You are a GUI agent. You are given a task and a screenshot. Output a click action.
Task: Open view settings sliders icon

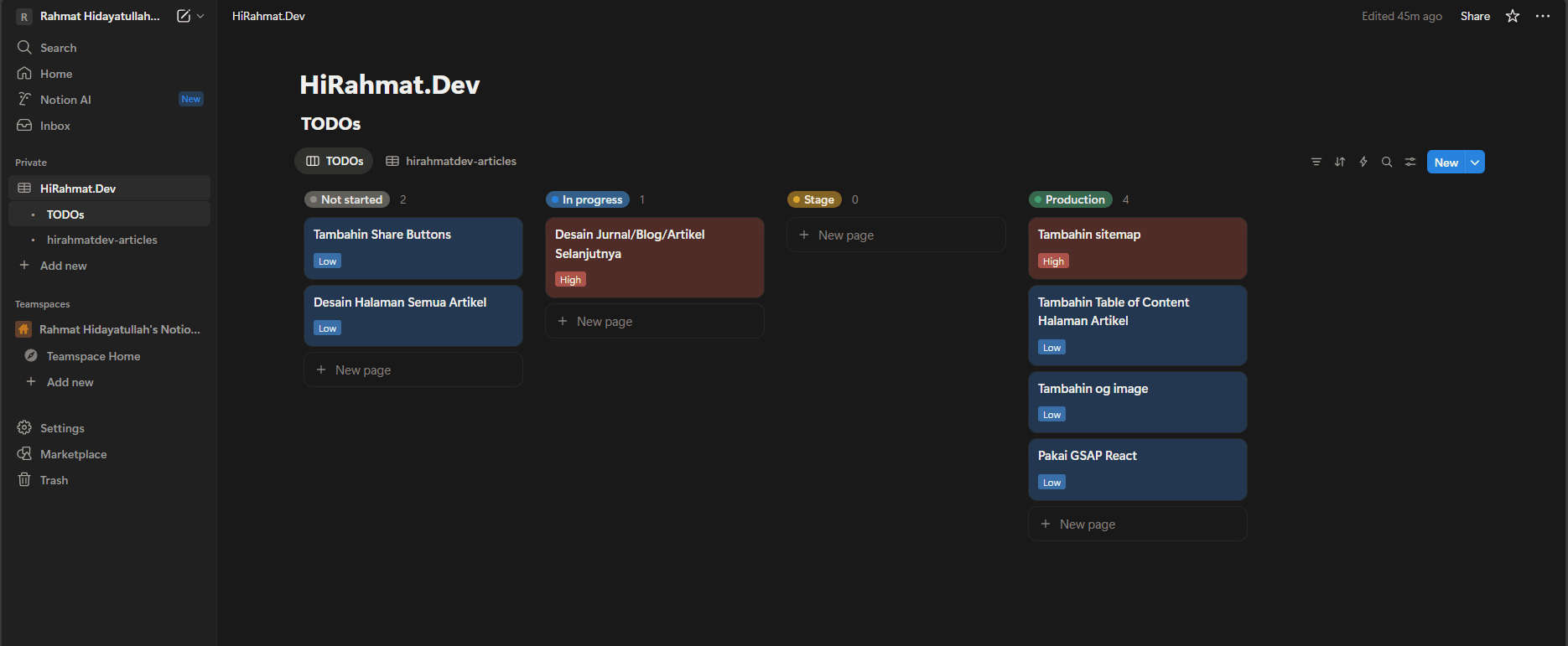coord(1410,162)
